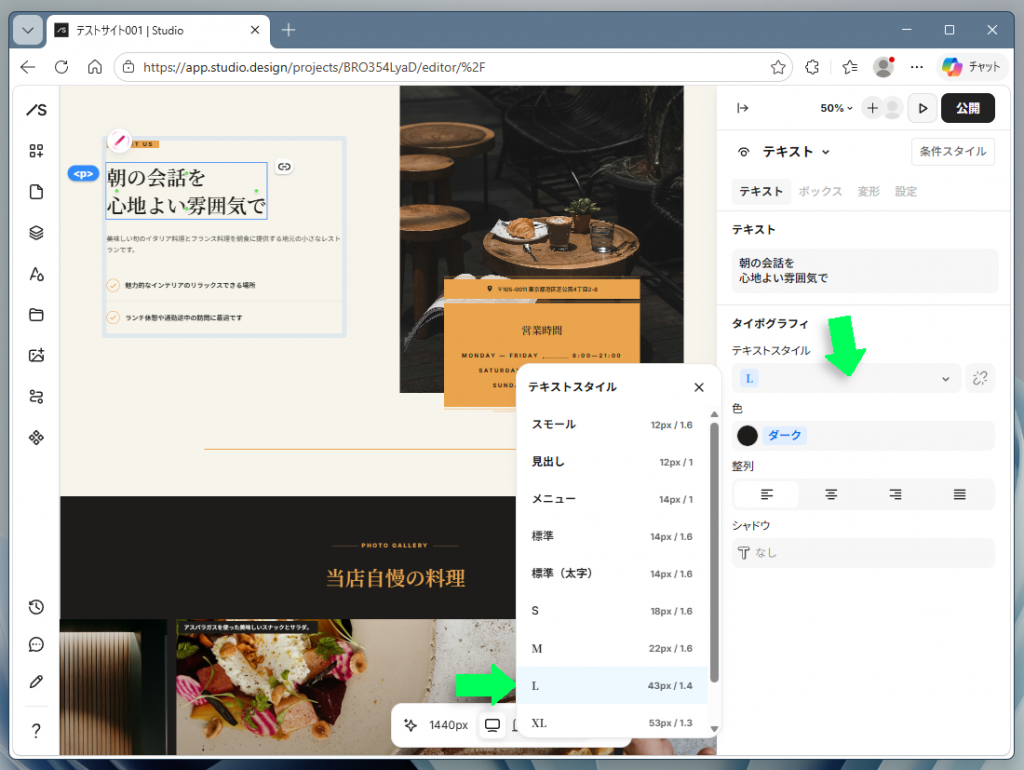
Task: Open the version History icon
Action: pyautogui.click(x=37, y=607)
